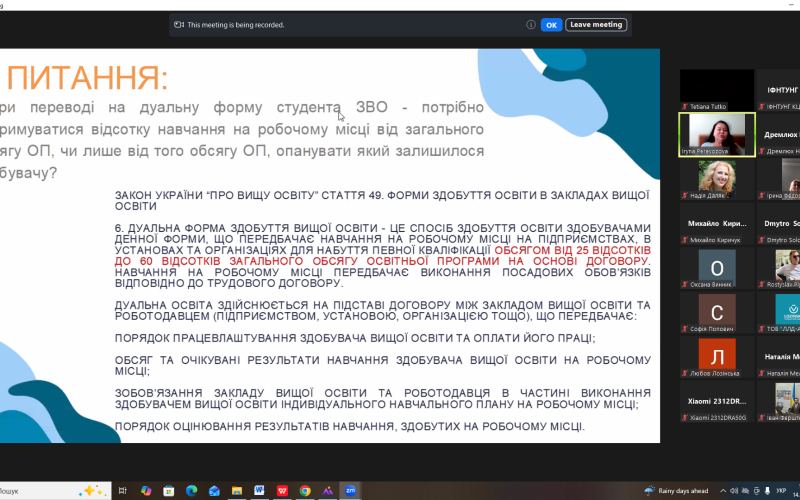Click the shared slide's ПИТАННЯ heading
The width and height of the screenshot is (800, 500).
(87, 78)
